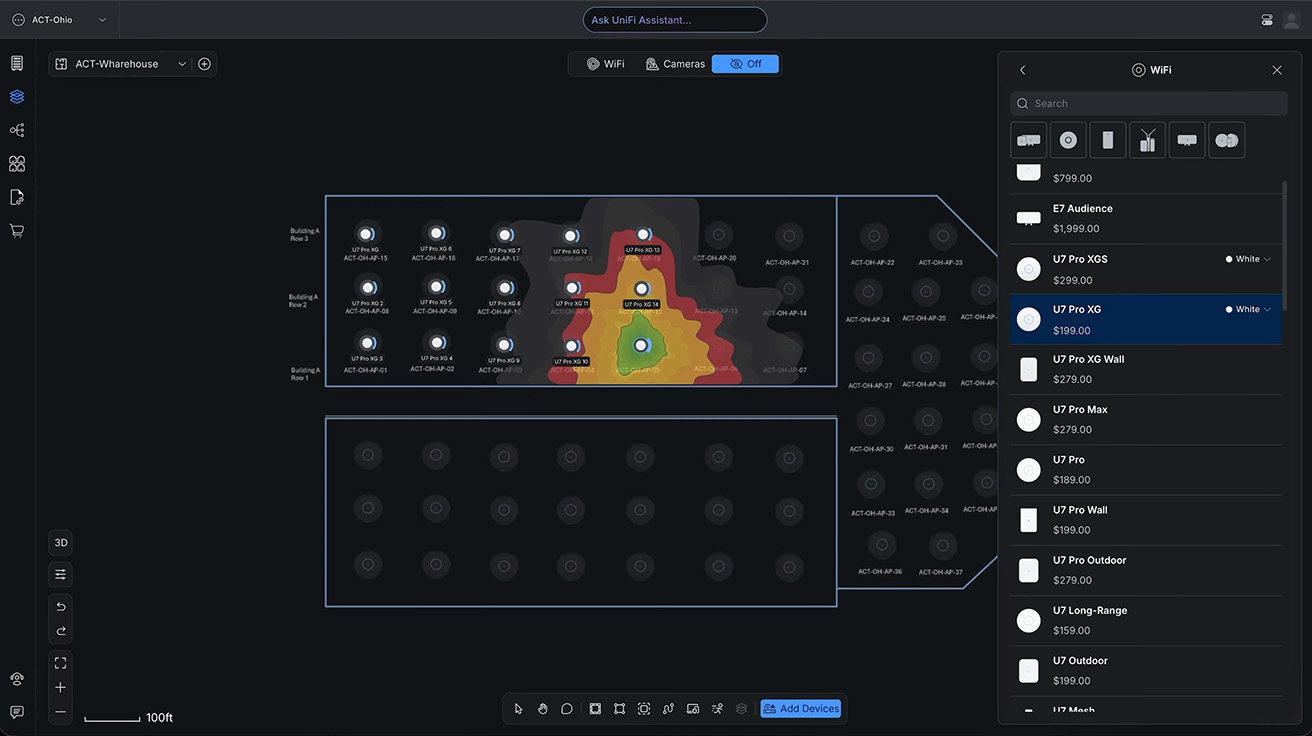Select the rectangle area tool with corner nodes

coord(620,709)
